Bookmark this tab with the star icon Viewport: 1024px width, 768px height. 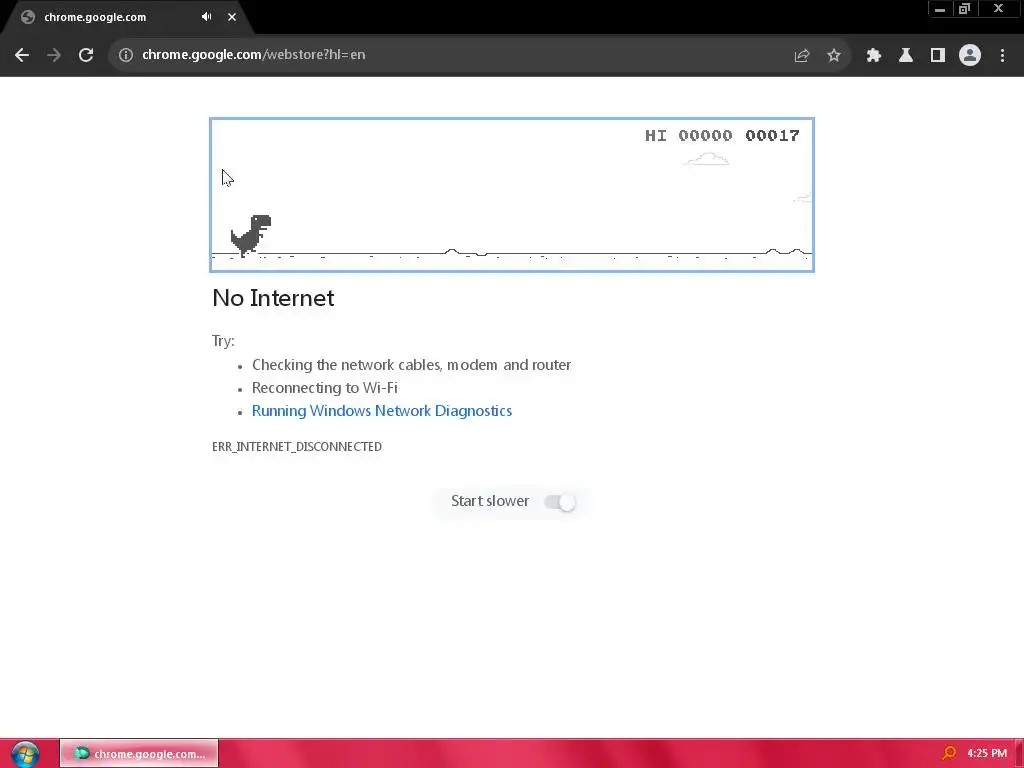pyautogui.click(x=834, y=56)
